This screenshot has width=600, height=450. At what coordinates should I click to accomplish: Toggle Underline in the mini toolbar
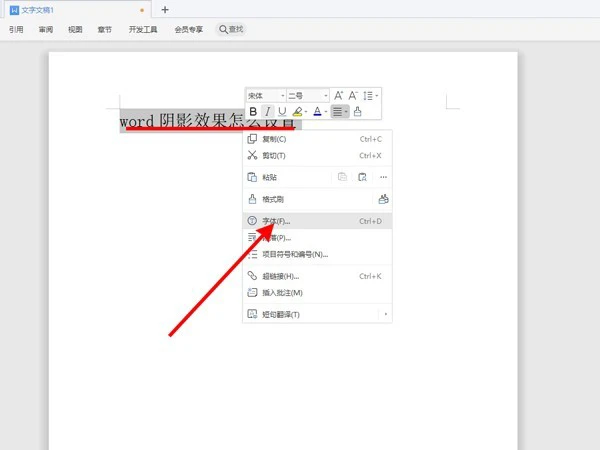point(282,111)
